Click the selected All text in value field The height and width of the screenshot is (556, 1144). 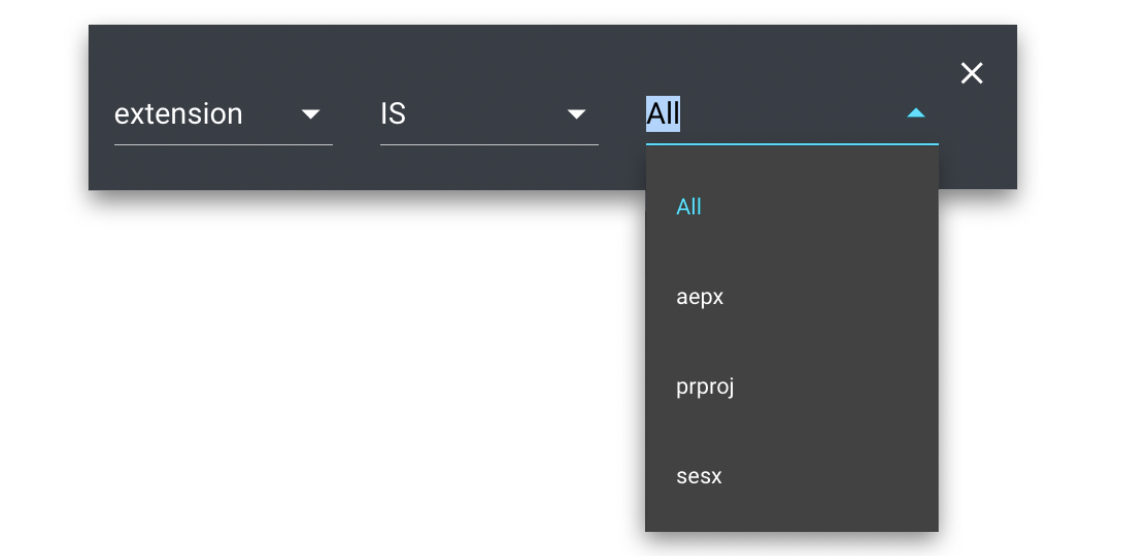(x=663, y=114)
